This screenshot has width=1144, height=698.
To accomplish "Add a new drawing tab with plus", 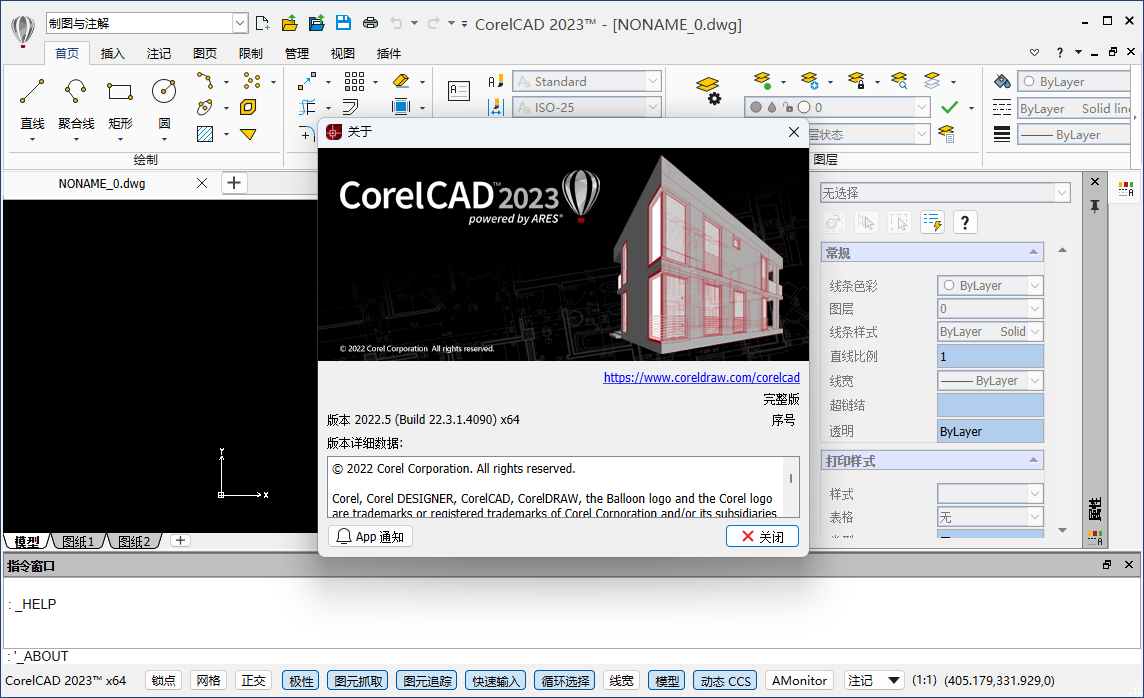I will [x=233, y=182].
